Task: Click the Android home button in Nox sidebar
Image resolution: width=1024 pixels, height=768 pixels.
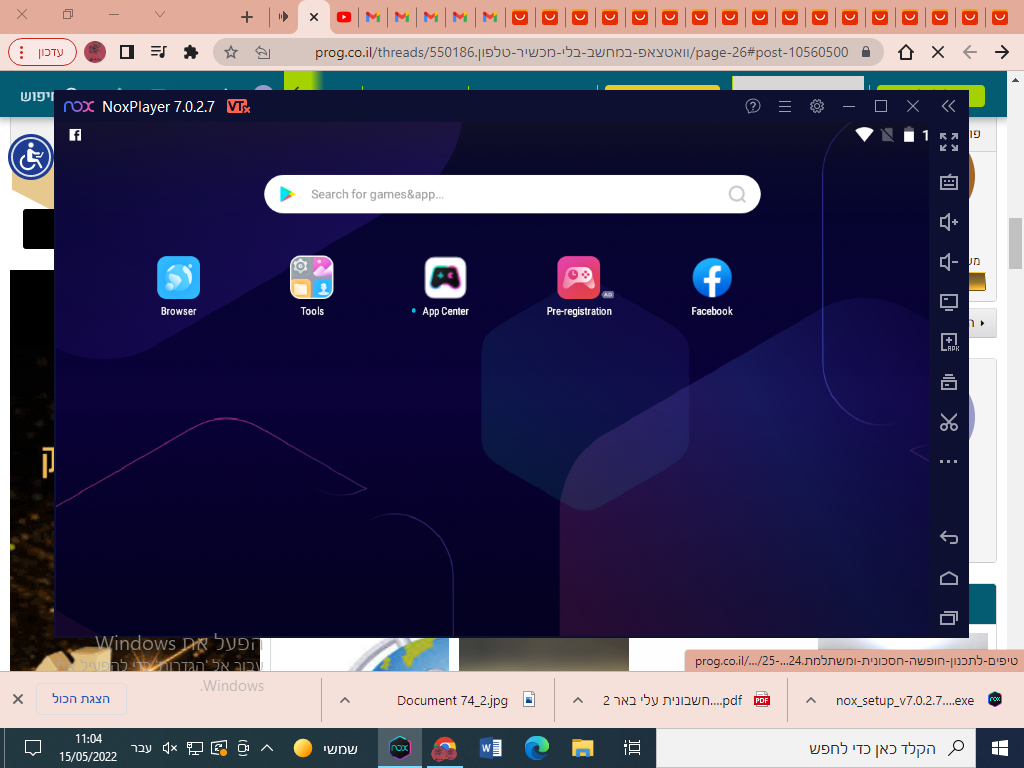Action: pos(949,578)
